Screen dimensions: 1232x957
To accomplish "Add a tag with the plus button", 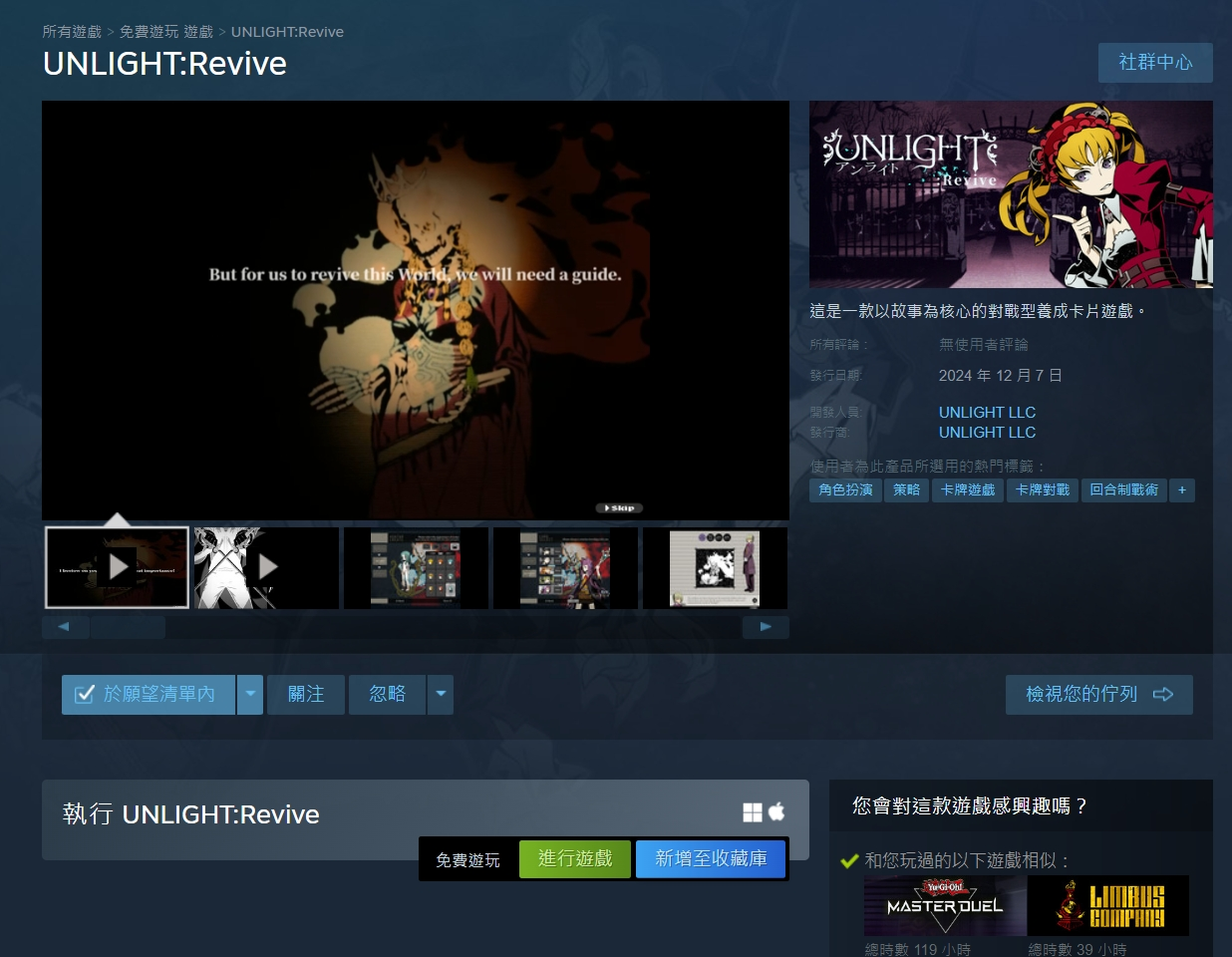I will pos(1182,490).
